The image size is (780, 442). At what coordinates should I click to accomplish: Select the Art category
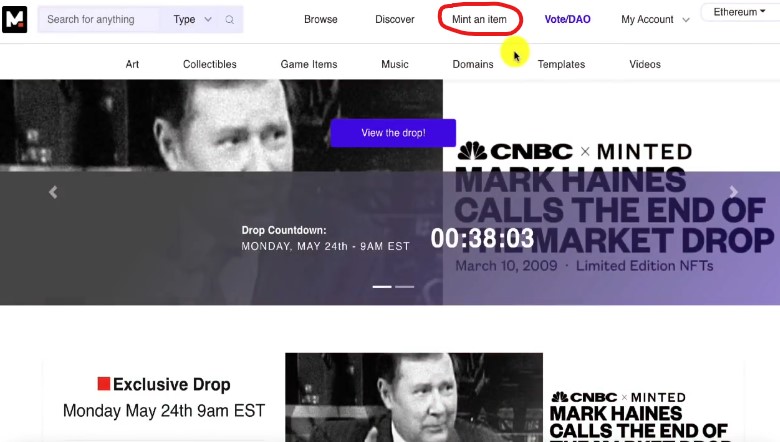(x=132, y=64)
